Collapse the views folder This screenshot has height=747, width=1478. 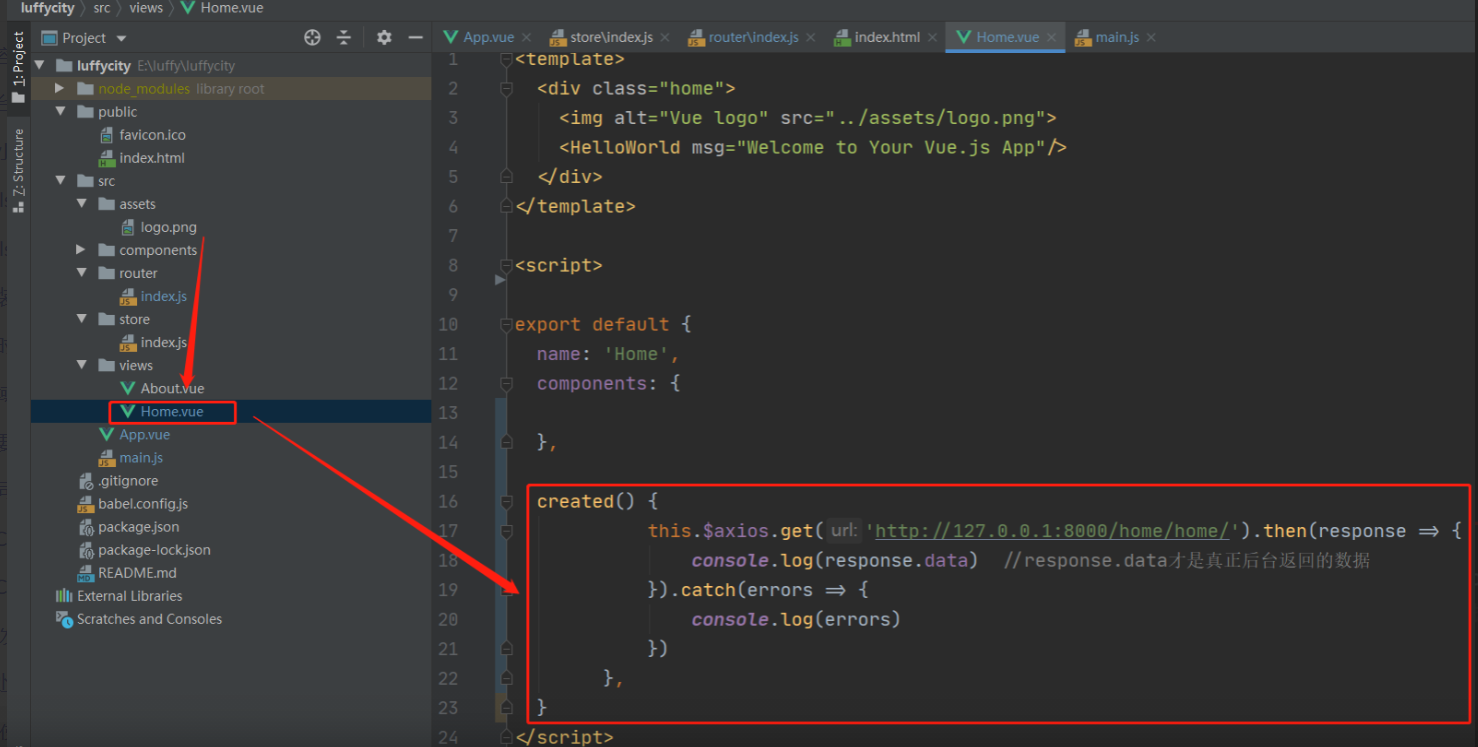click(x=82, y=365)
